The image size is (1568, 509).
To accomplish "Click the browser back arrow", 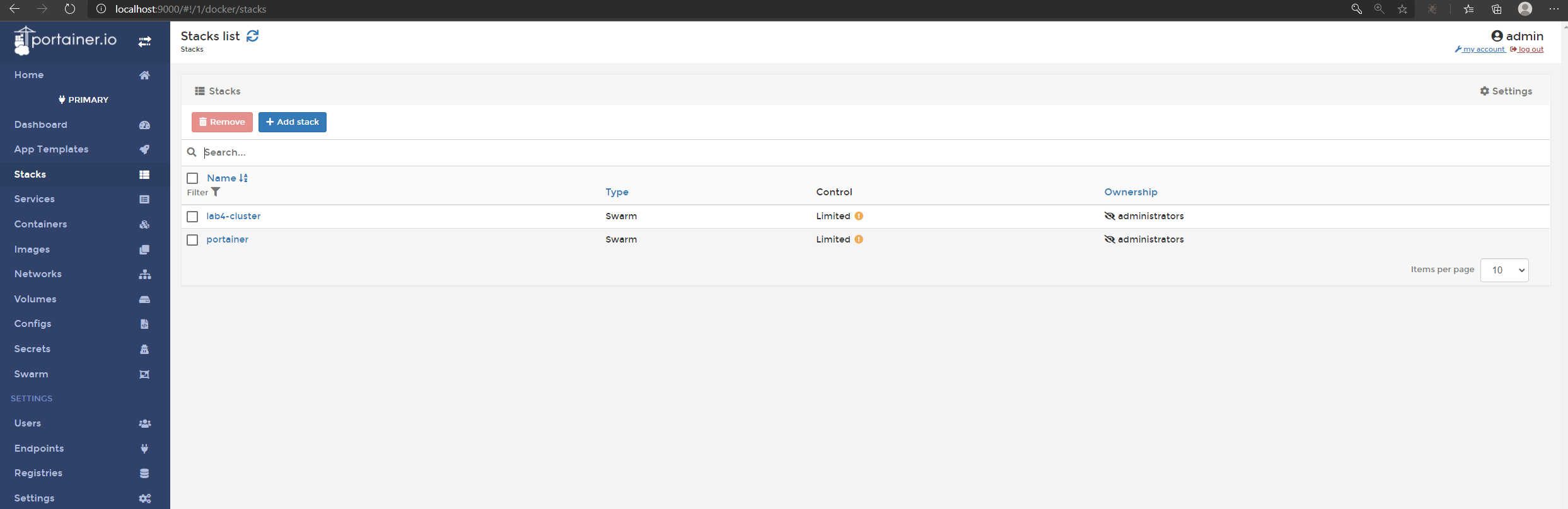I will 15,9.
